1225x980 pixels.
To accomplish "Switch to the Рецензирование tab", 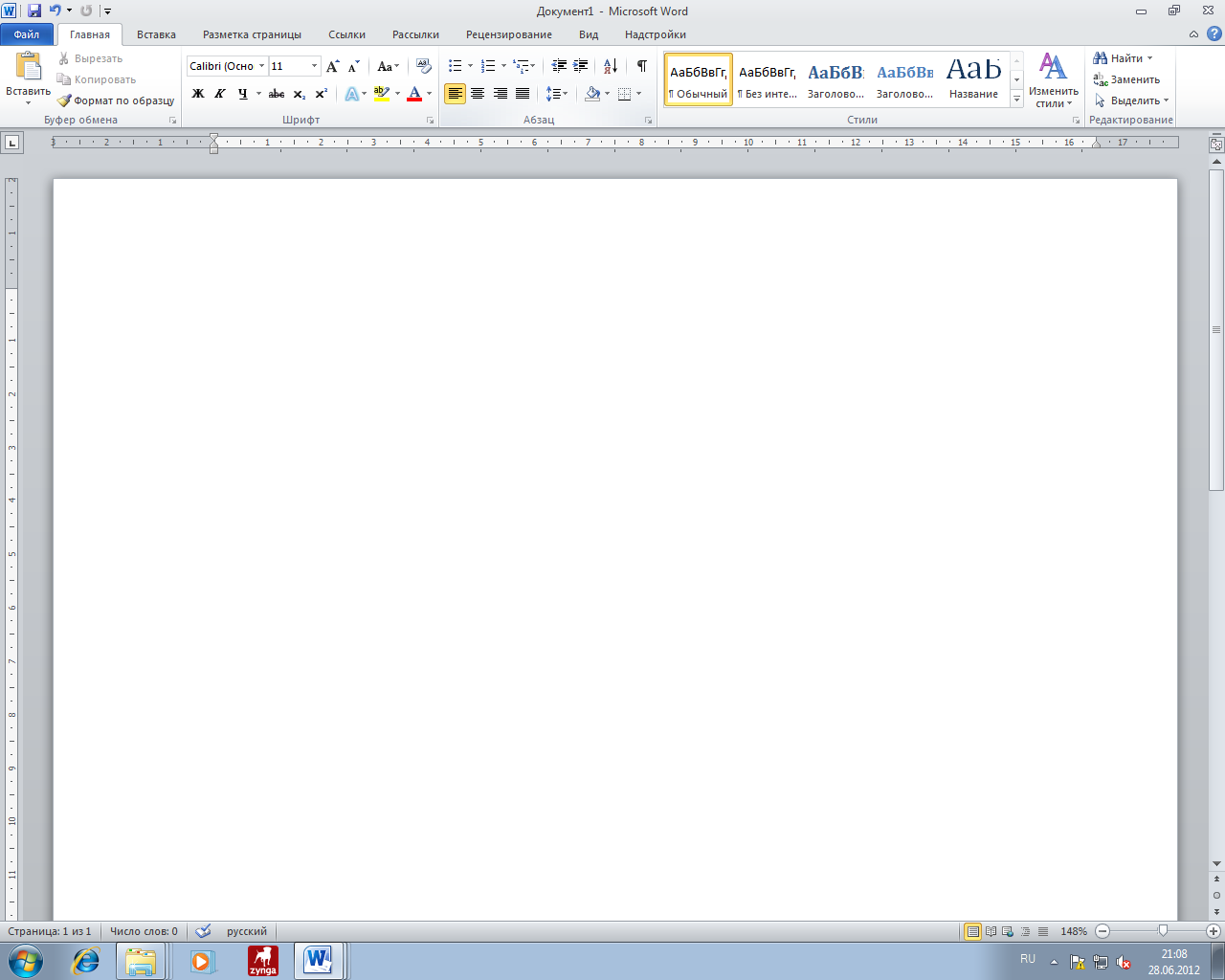I will coord(509,34).
